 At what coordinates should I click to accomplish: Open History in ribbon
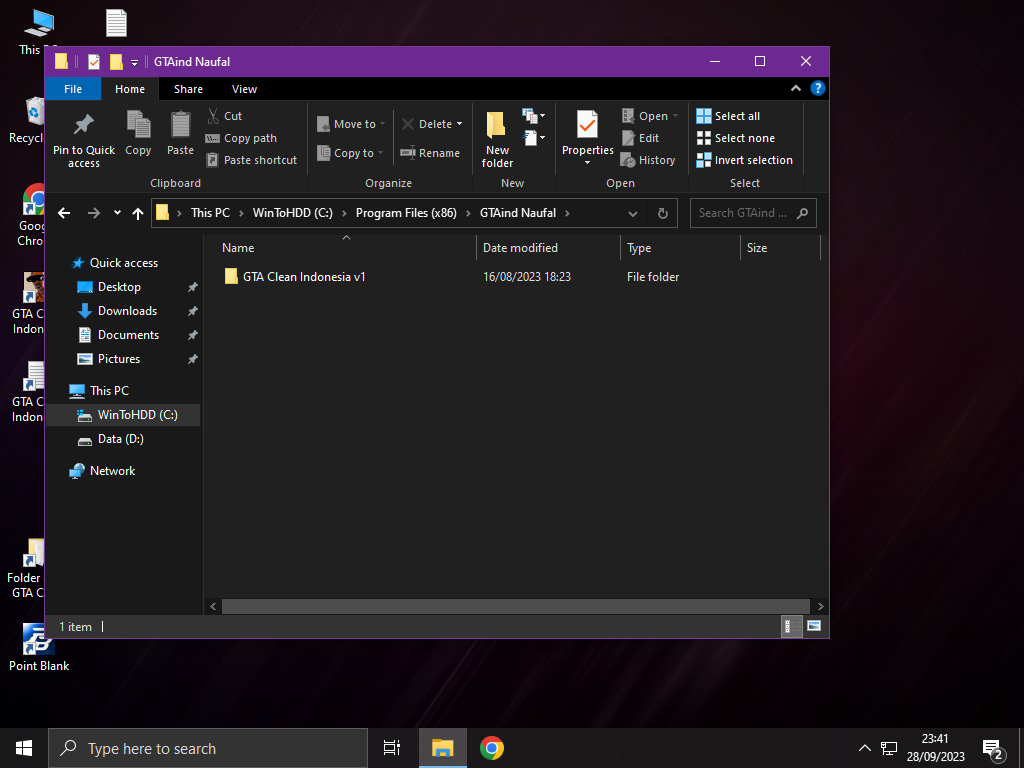[x=648, y=160]
